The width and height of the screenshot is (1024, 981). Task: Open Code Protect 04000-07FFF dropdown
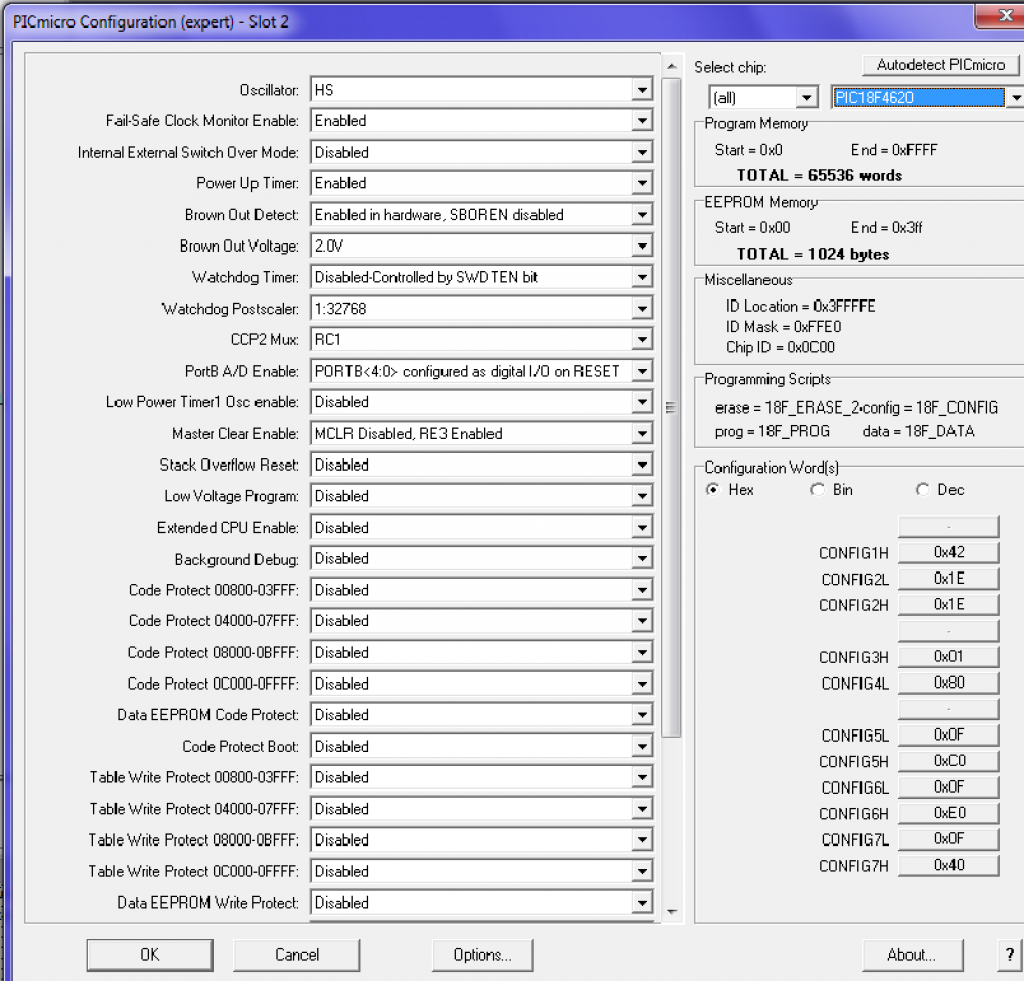pyautogui.click(x=481, y=620)
